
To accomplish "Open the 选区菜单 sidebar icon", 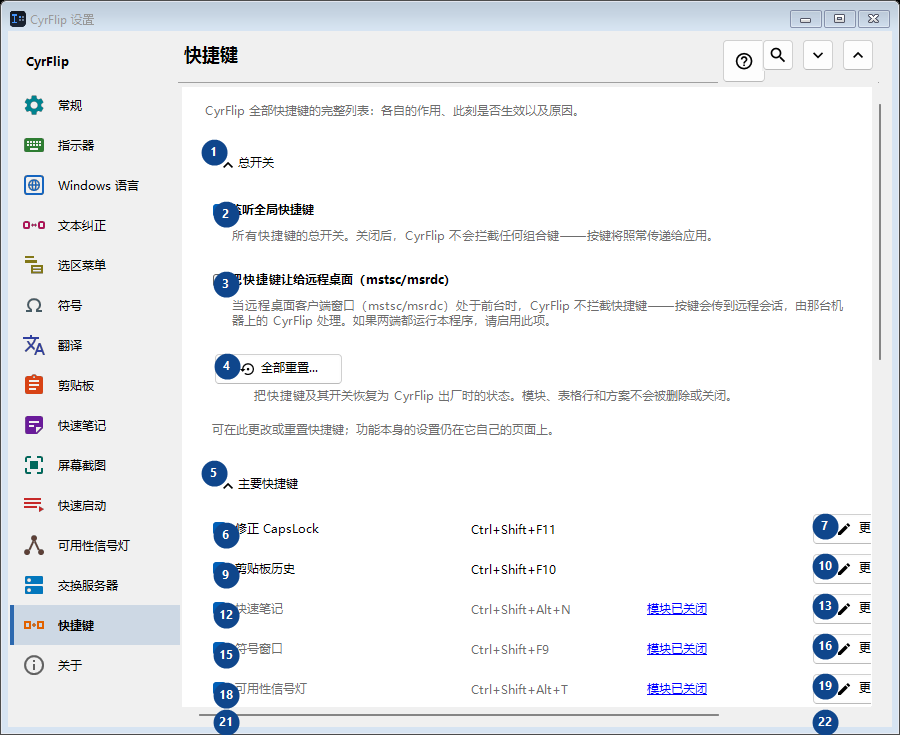I will coord(34,265).
